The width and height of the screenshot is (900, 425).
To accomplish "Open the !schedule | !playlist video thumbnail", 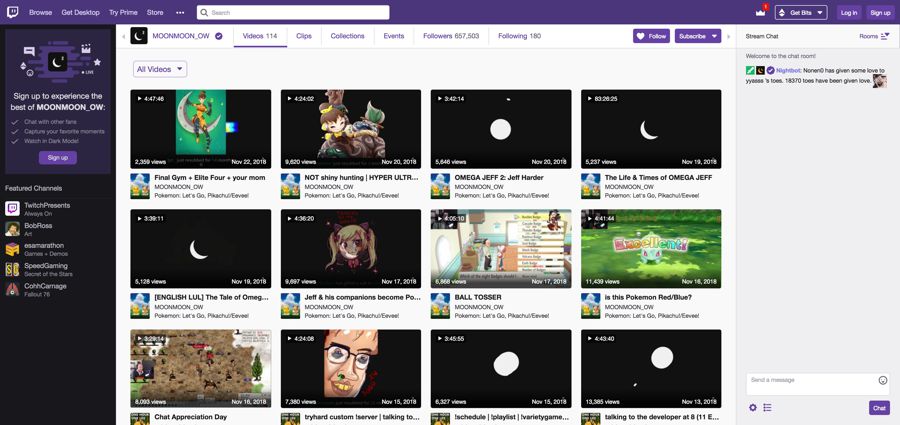I will tap(501, 369).
